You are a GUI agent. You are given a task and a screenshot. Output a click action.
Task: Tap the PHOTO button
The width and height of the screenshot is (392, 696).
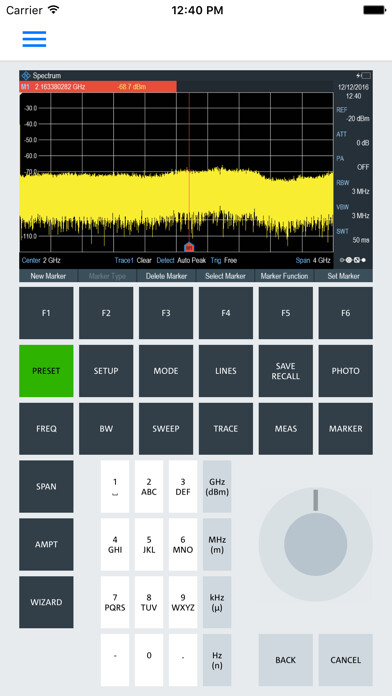346,371
